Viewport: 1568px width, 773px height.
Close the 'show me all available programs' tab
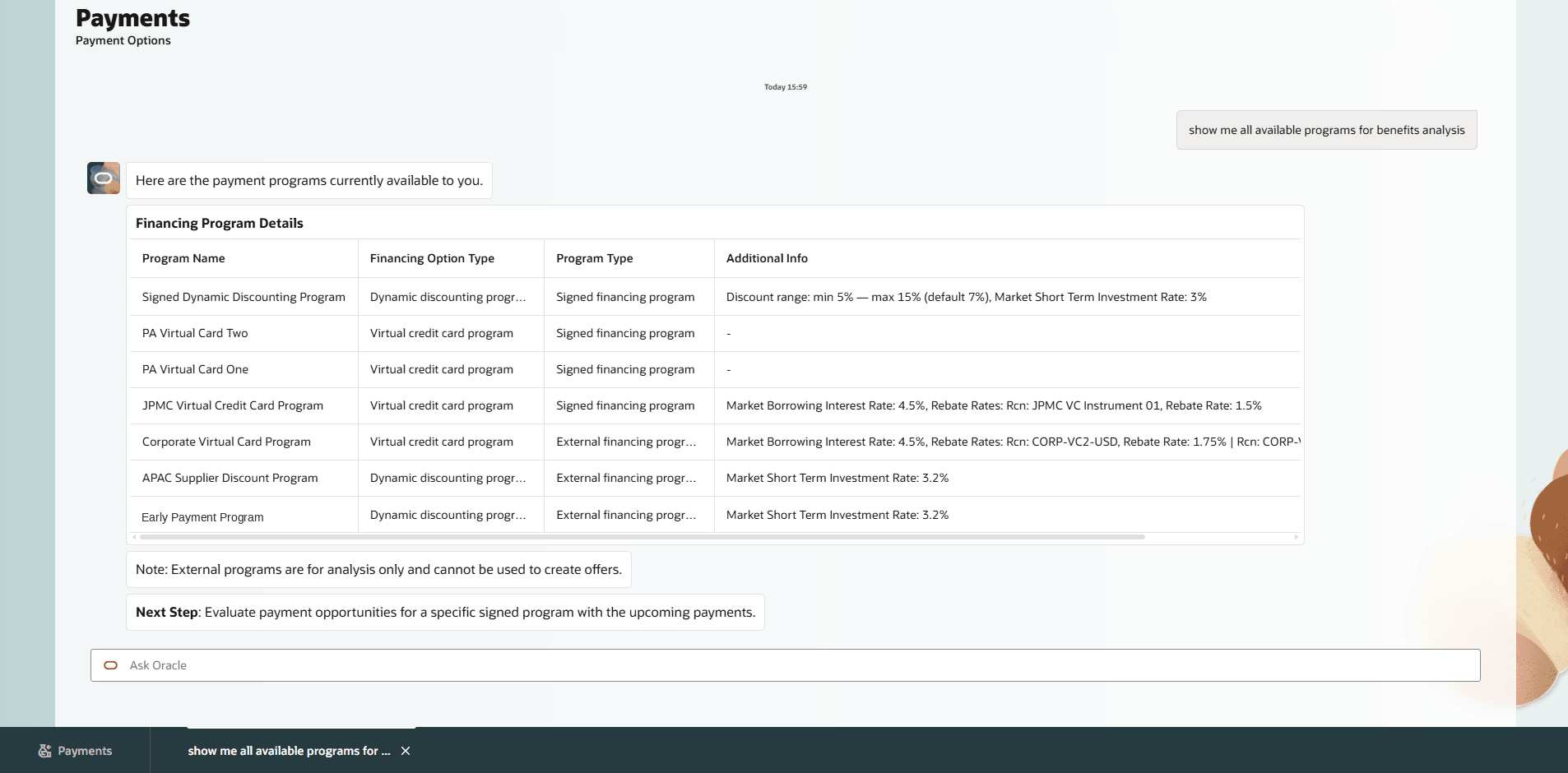[x=406, y=751]
